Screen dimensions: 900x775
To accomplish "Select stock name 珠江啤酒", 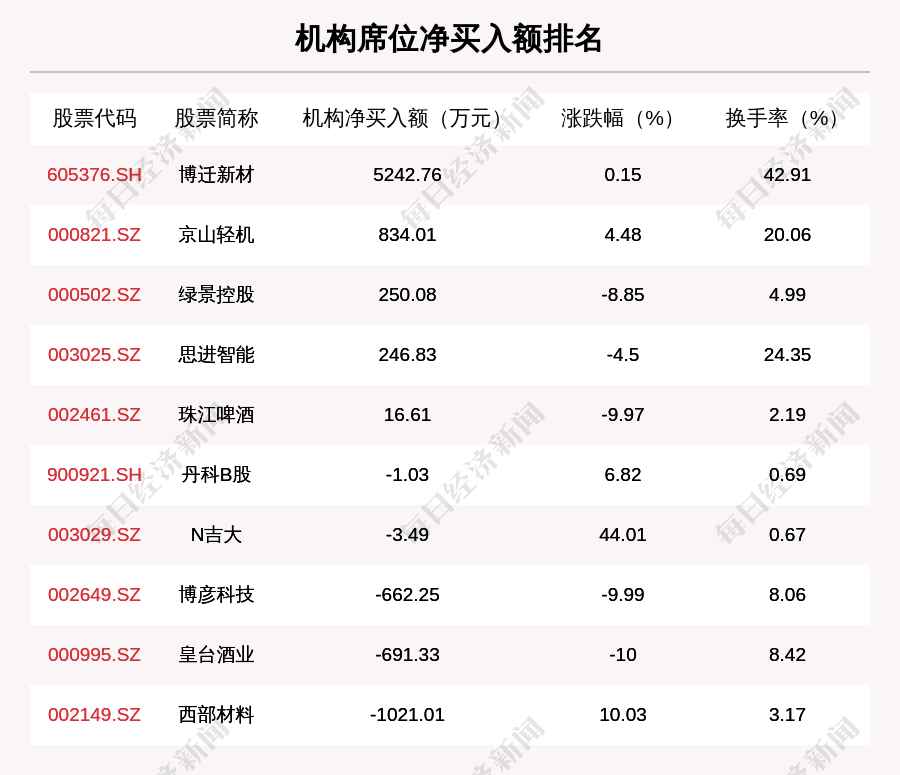I will pyautogui.click(x=216, y=414).
